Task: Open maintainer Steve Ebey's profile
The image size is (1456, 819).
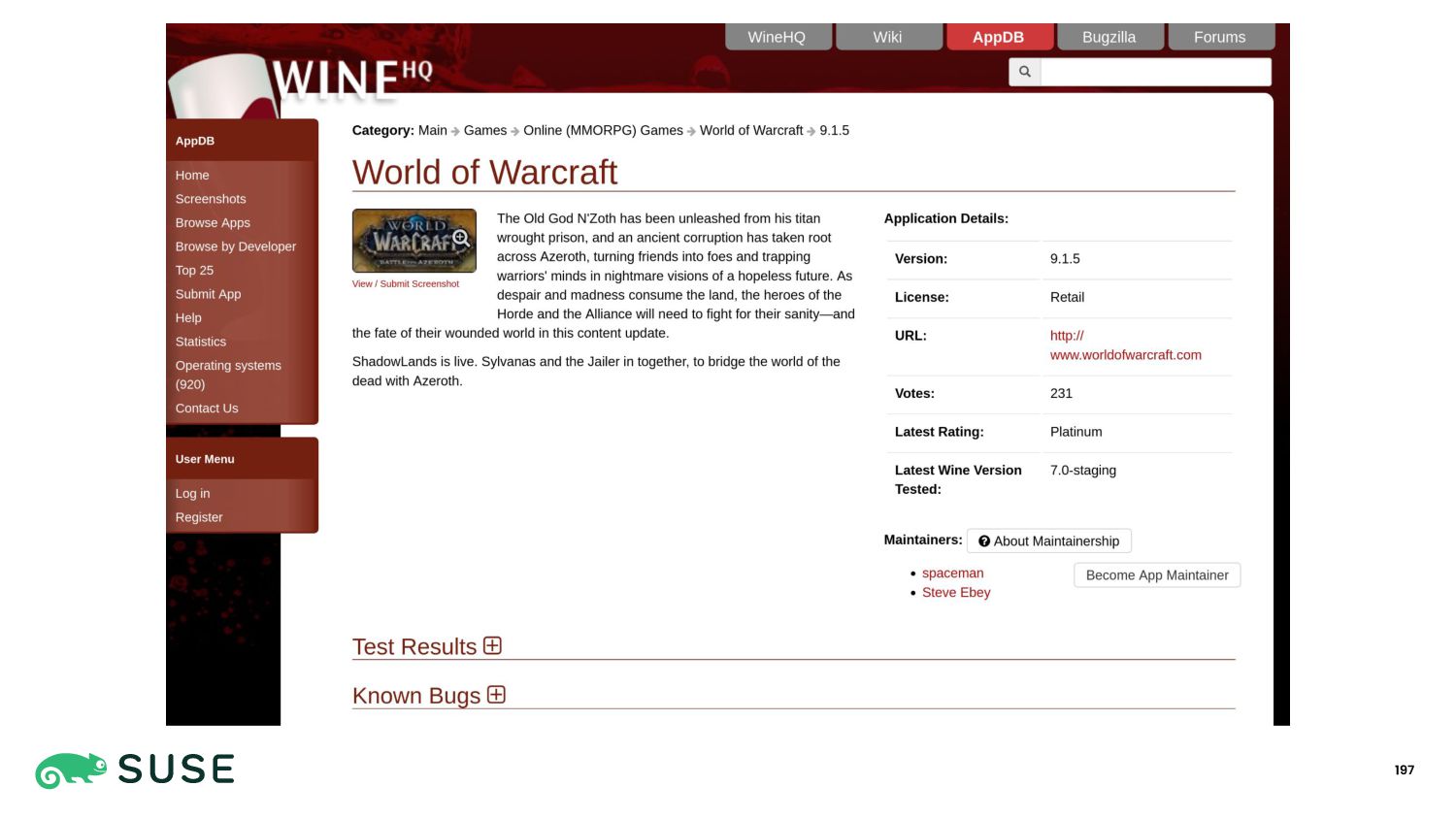Action: [956, 593]
